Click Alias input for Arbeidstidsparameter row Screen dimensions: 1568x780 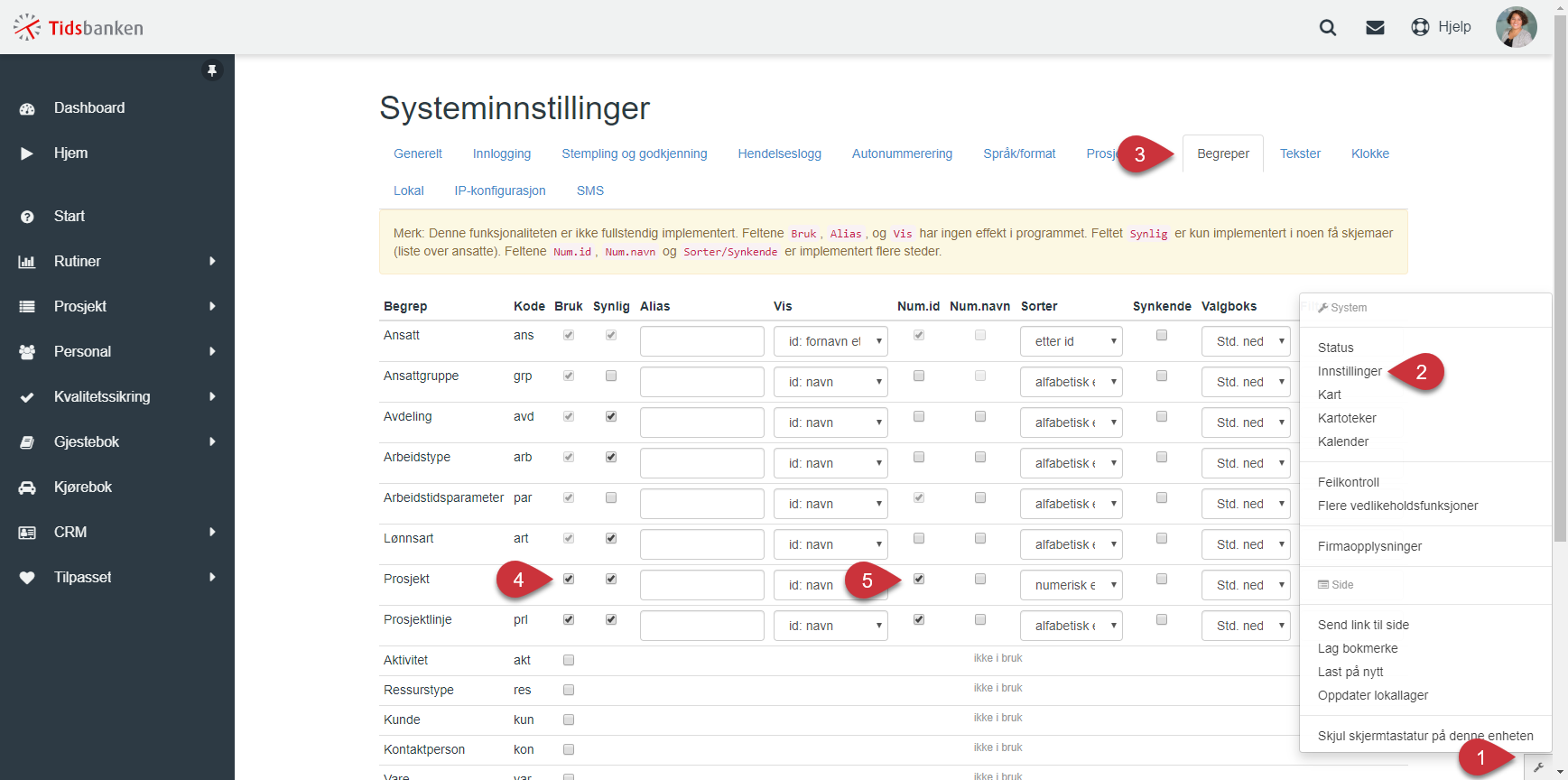pos(702,504)
